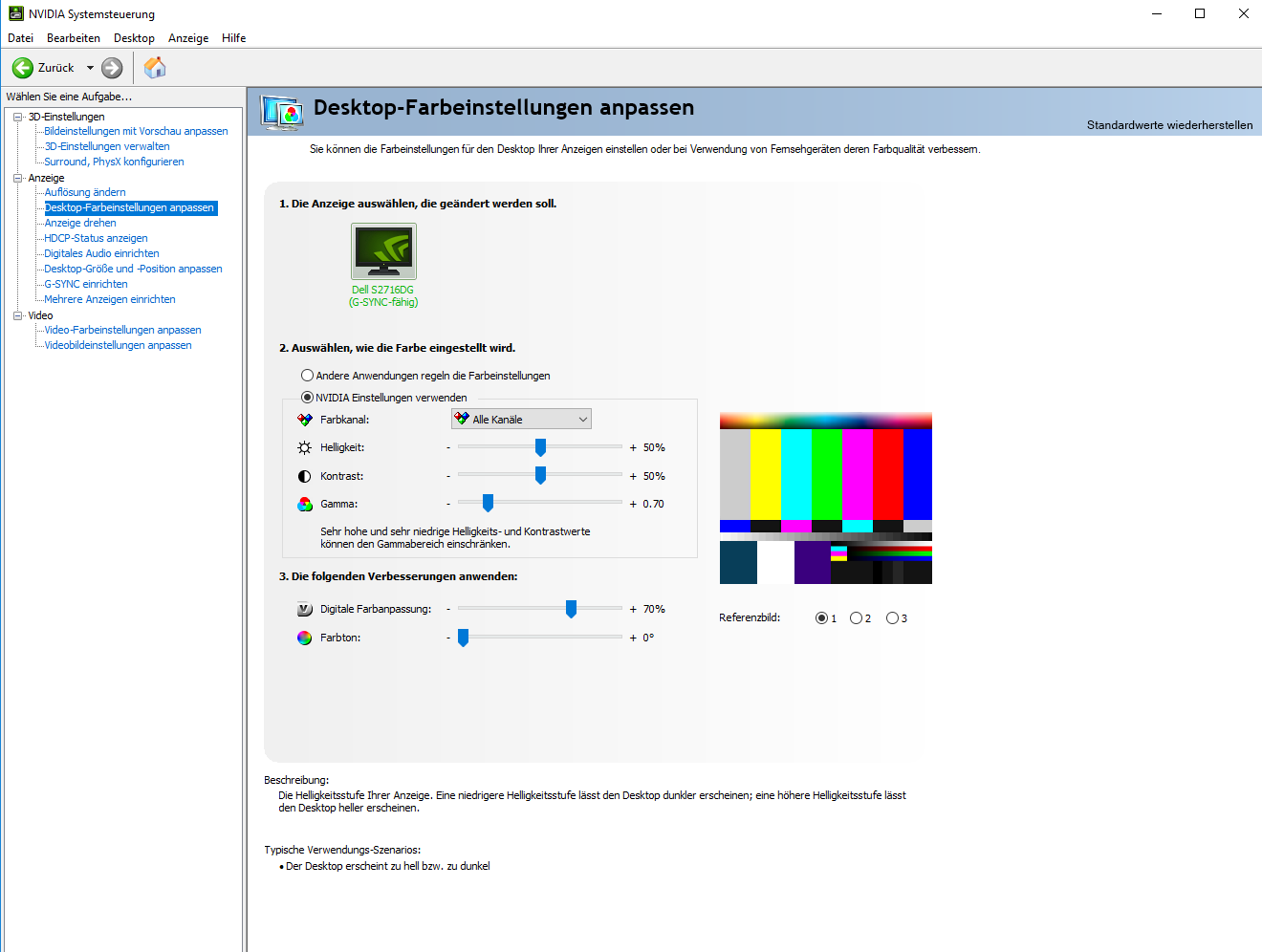Click the Digitale Farbanpassung slider handle

click(x=571, y=609)
